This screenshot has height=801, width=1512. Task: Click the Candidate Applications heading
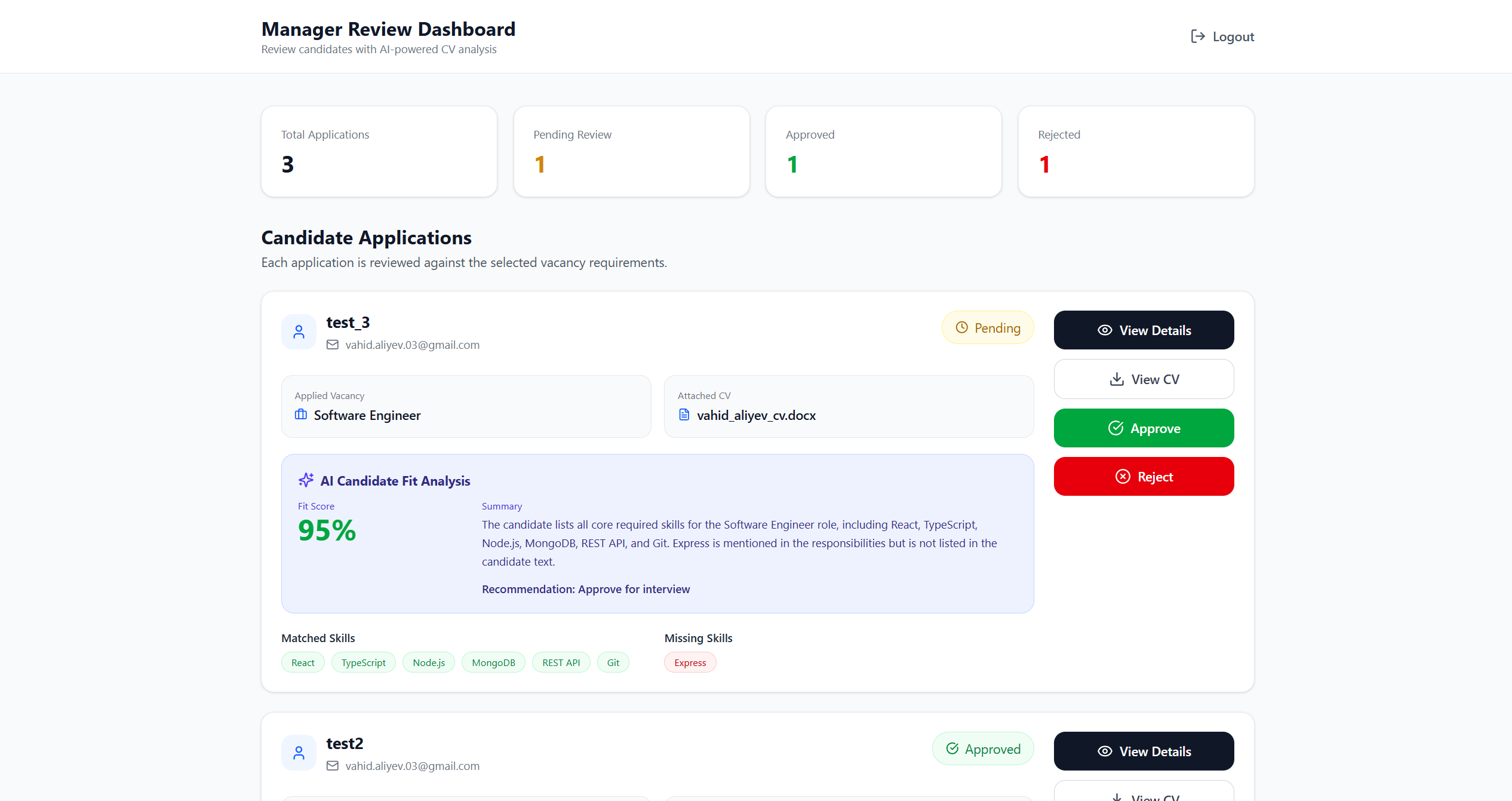tap(366, 238)
